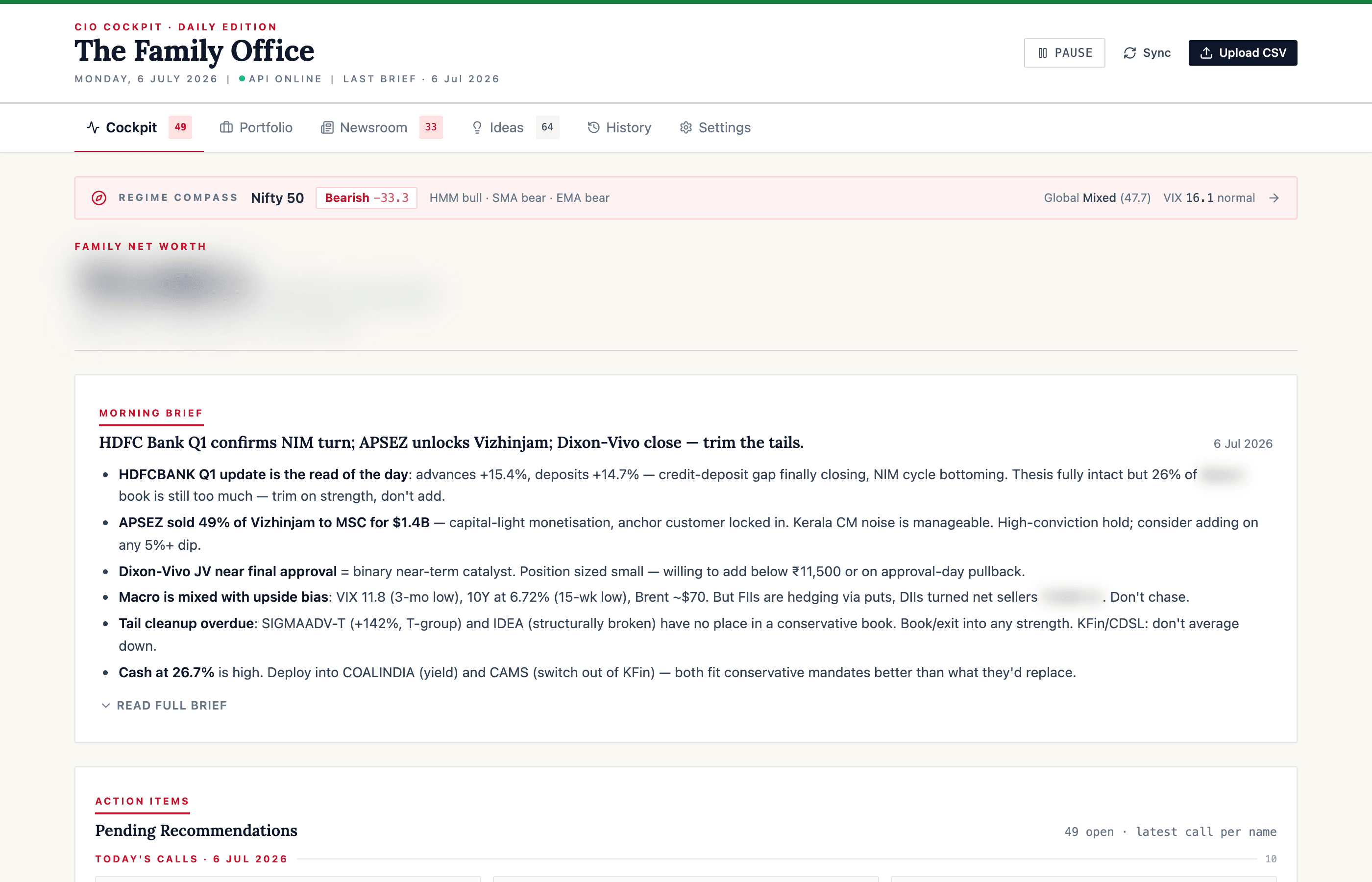Click the FAMILY NET WORTH heading
Image resolution: width=1372 pixels, height=882 pixels.
(140, 246)
